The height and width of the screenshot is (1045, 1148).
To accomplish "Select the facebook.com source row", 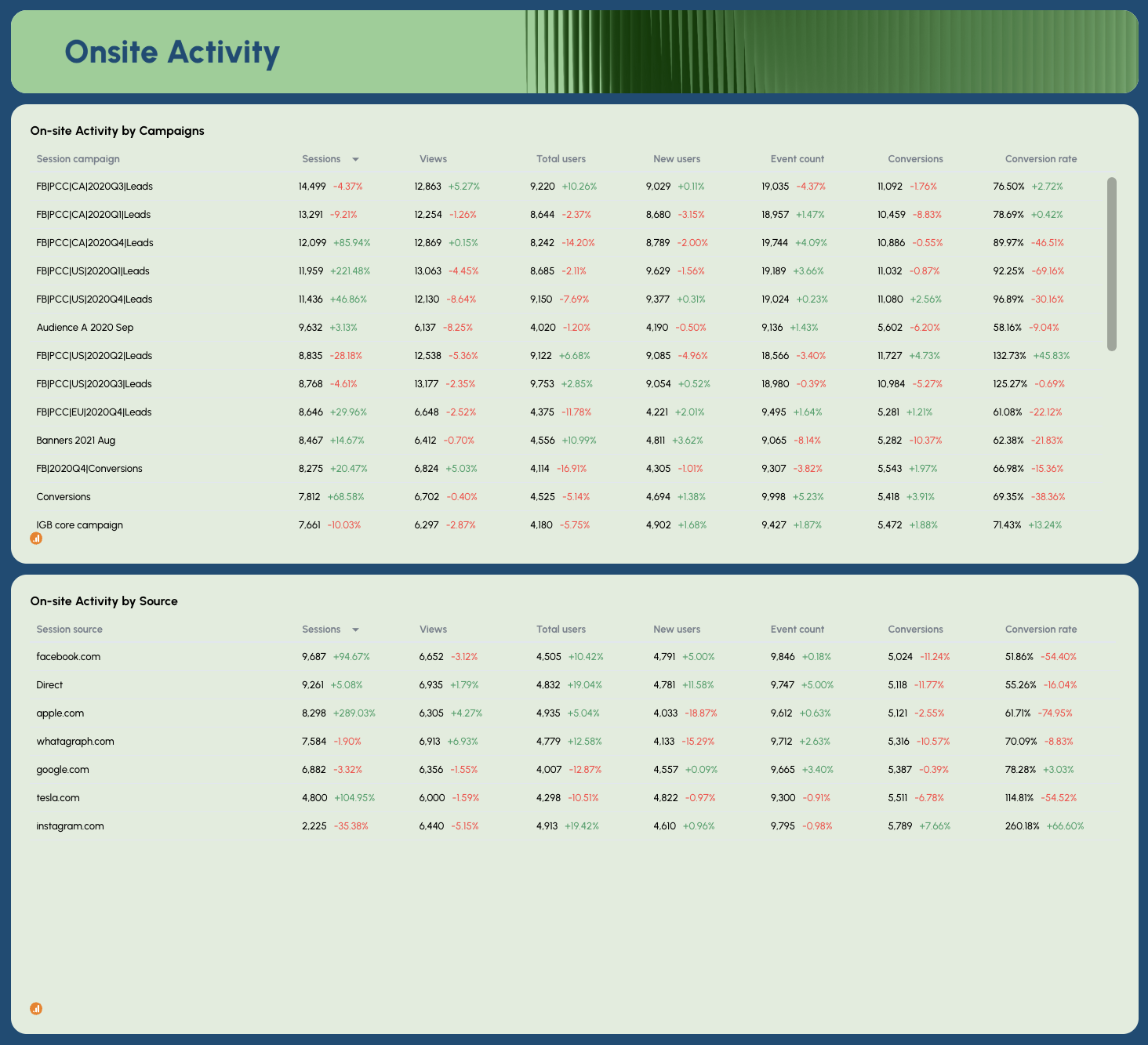I will click(69, 657).
